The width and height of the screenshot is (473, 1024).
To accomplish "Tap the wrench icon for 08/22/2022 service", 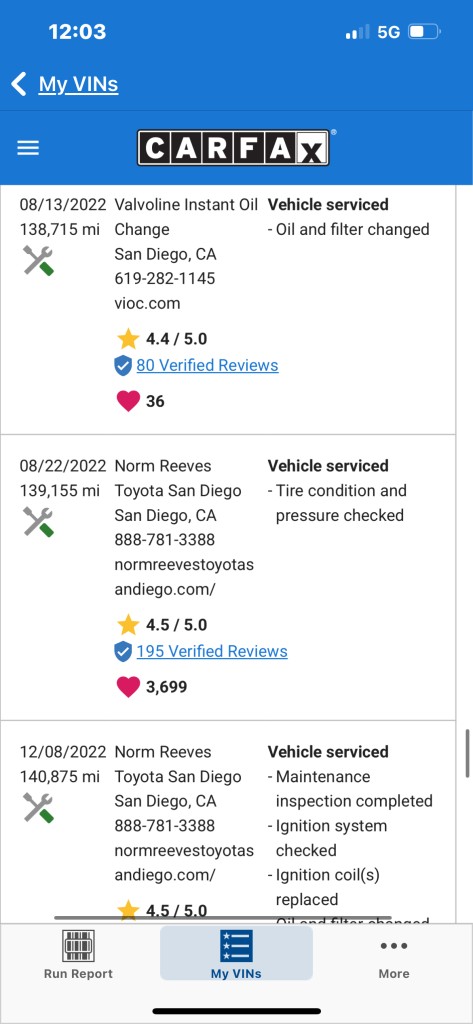I will point(38,522).
